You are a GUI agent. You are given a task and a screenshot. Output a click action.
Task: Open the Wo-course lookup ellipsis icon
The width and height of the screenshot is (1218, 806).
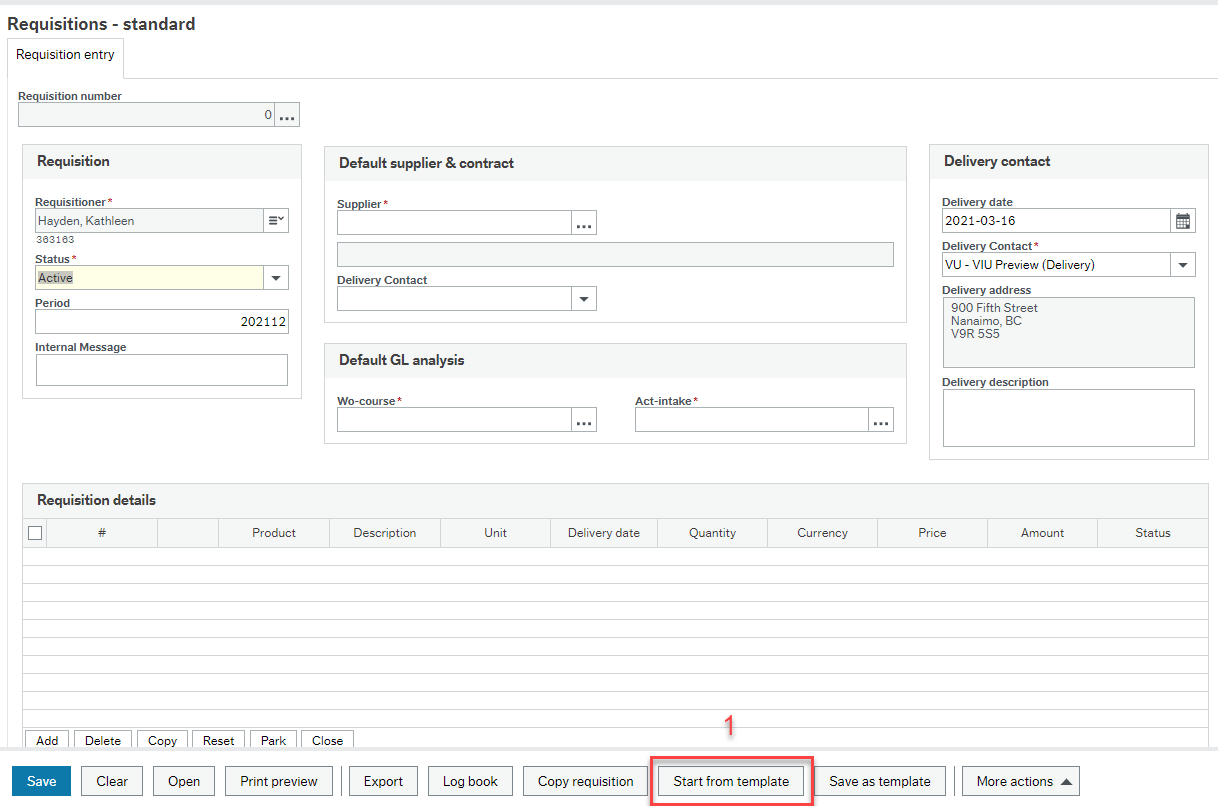(583, 419)
